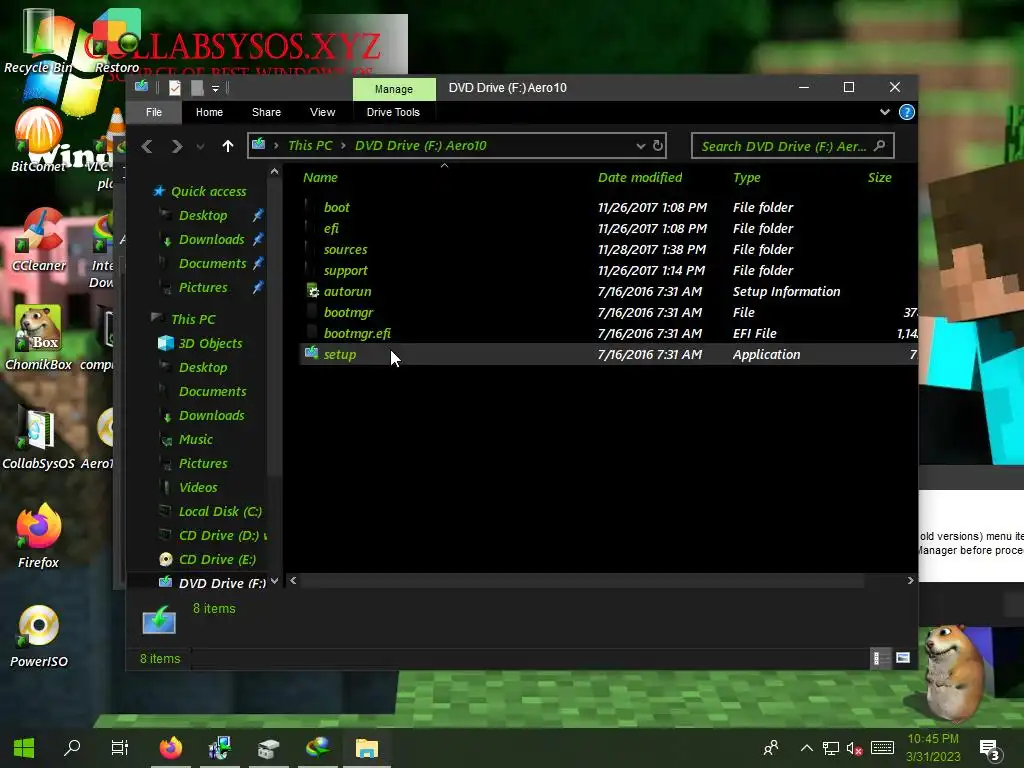Screen dimensions: 1024x768
Task: Switch to large icons view layout
Action: coord(903,658)
